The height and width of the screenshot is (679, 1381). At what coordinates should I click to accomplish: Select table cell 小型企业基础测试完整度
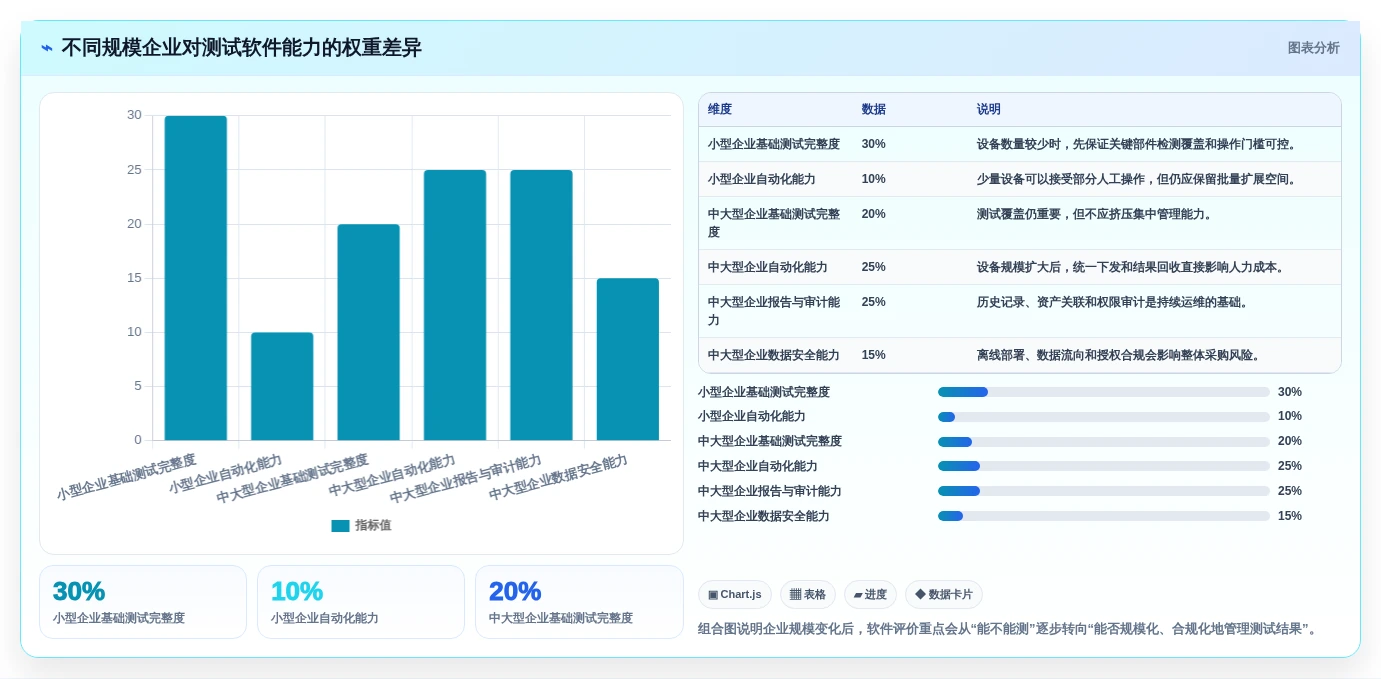coord(774,144)
